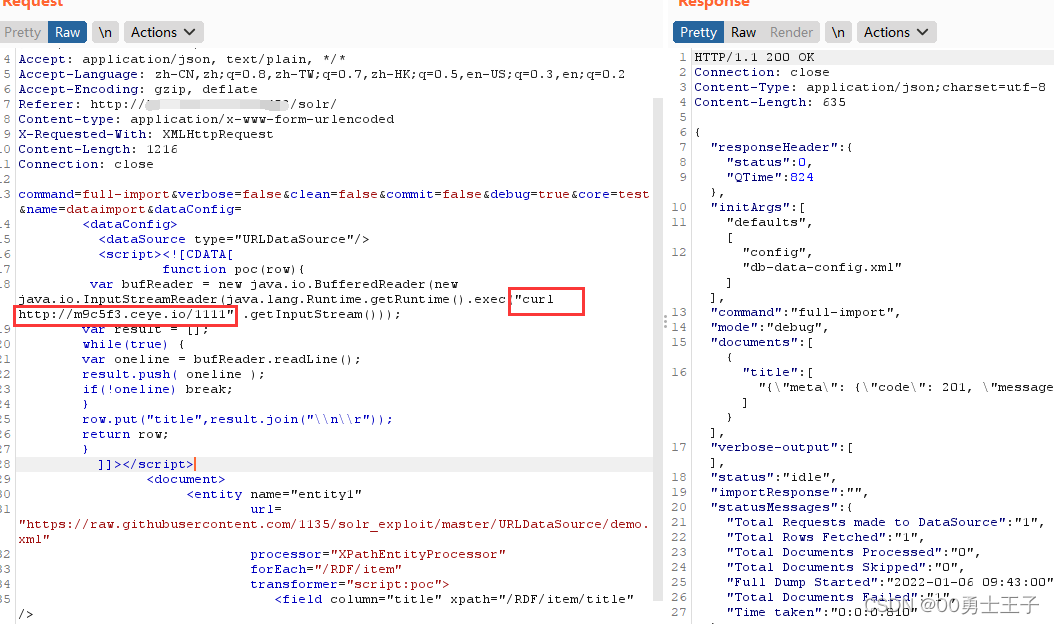
Task: Click the HTTP/1.1 200 OK status line
Action: pyautogui.click(x=754, y=58)
